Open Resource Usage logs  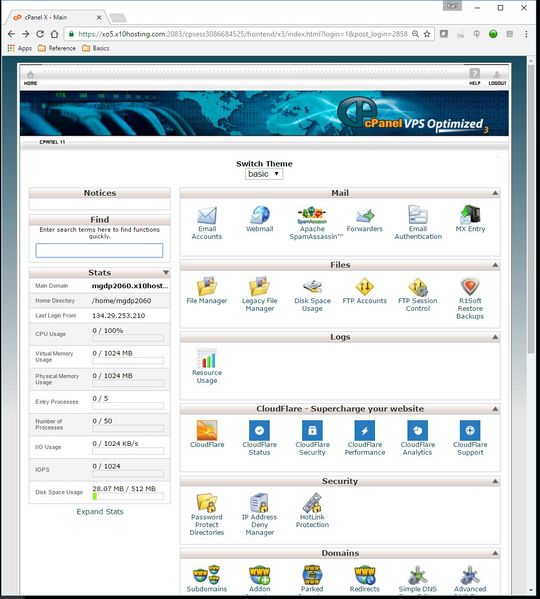pyautogui.click(x=207, y=367)
